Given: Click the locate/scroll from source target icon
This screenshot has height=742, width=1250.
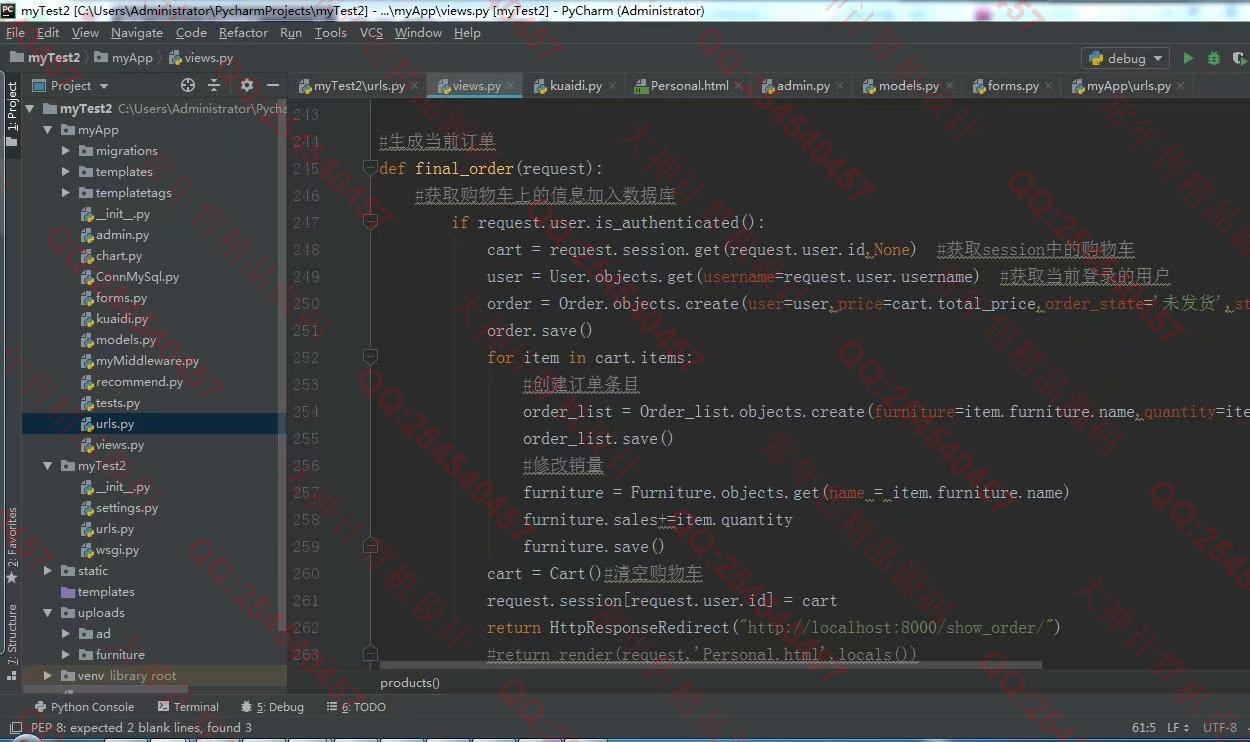Looking at the screenshot, I should click(x=188, y=86).
